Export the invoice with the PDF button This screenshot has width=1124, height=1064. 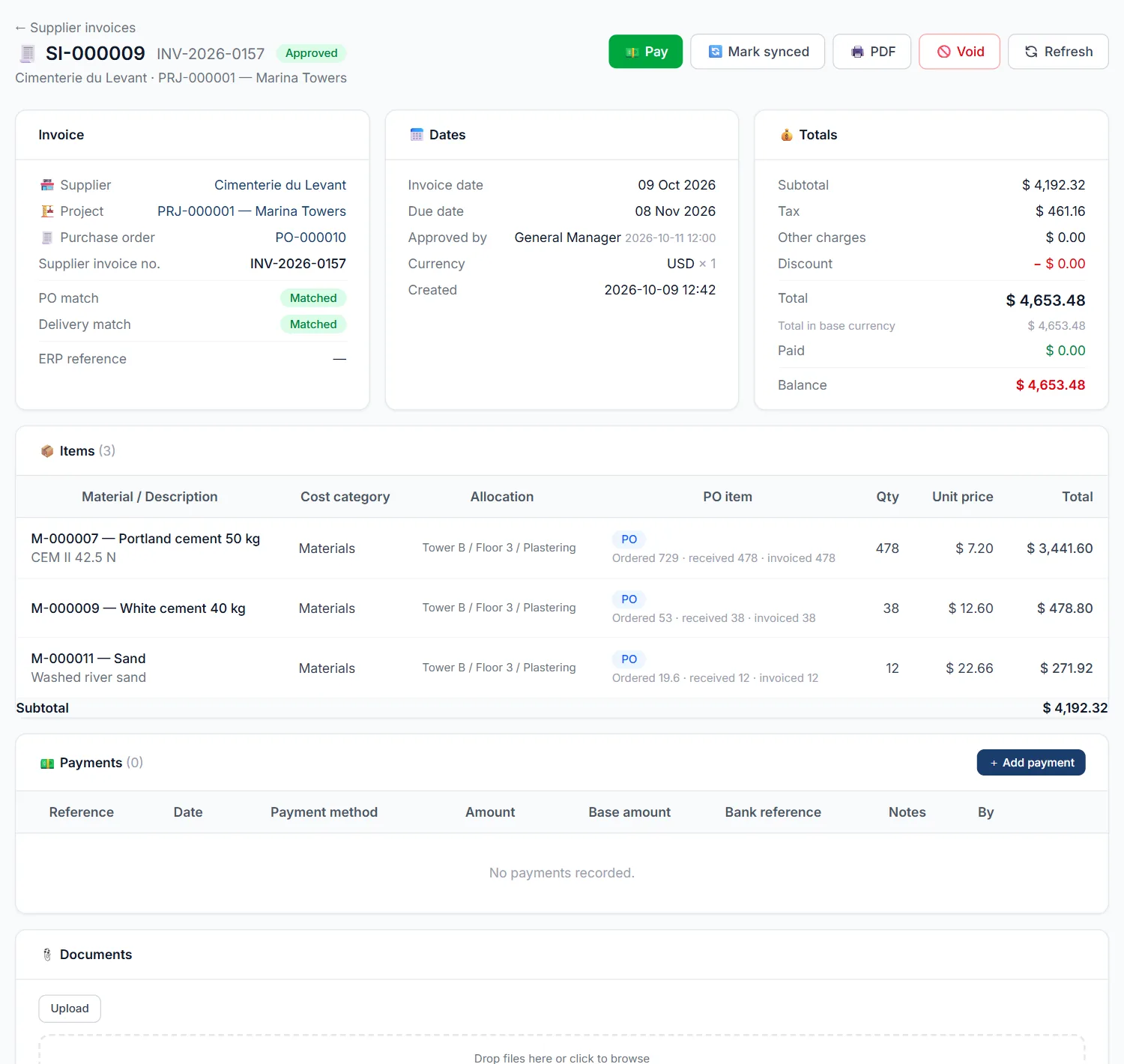click(x=871, y=52)
